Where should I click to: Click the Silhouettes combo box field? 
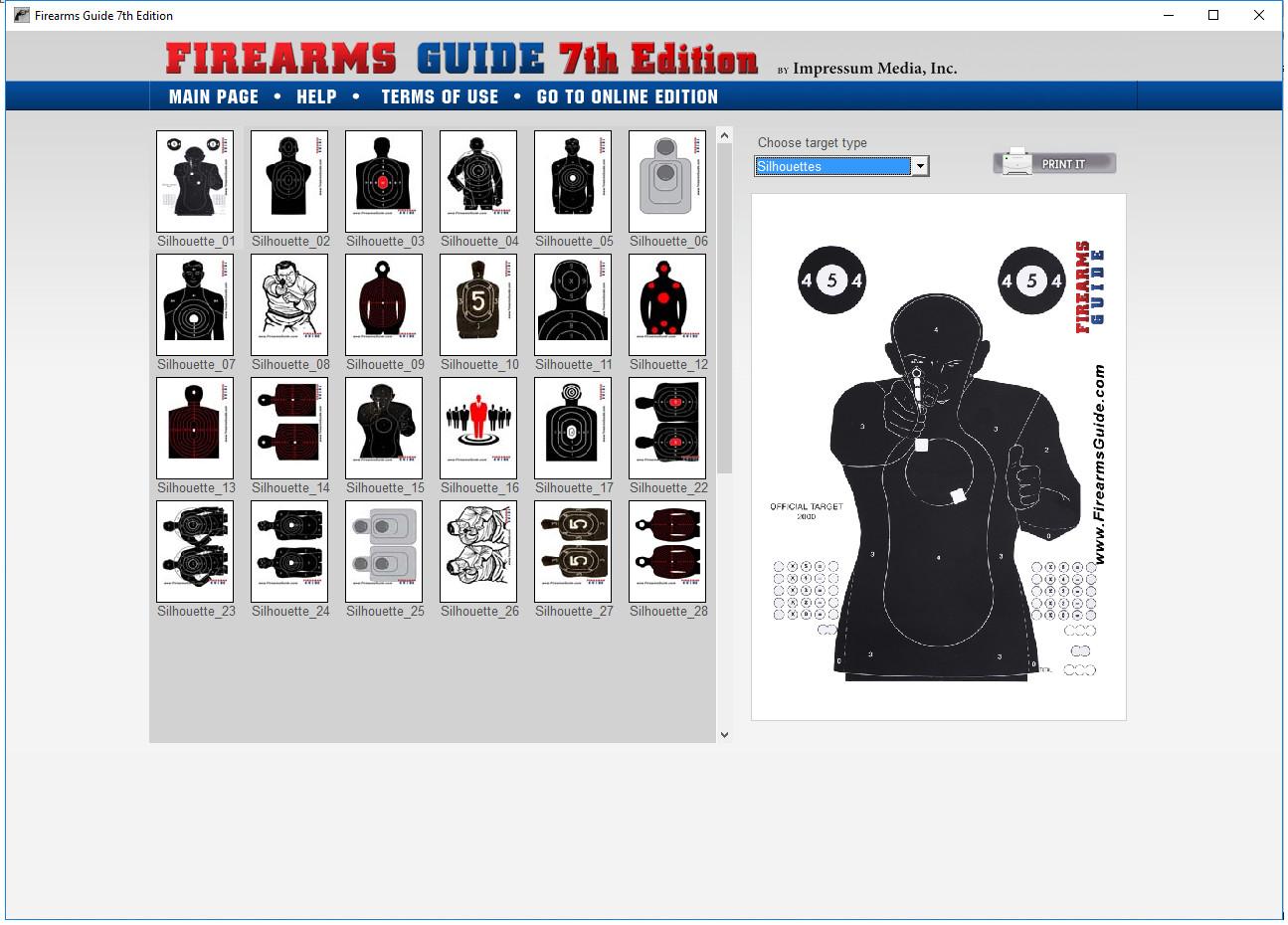pyautogui.click(x=832, y=166)
